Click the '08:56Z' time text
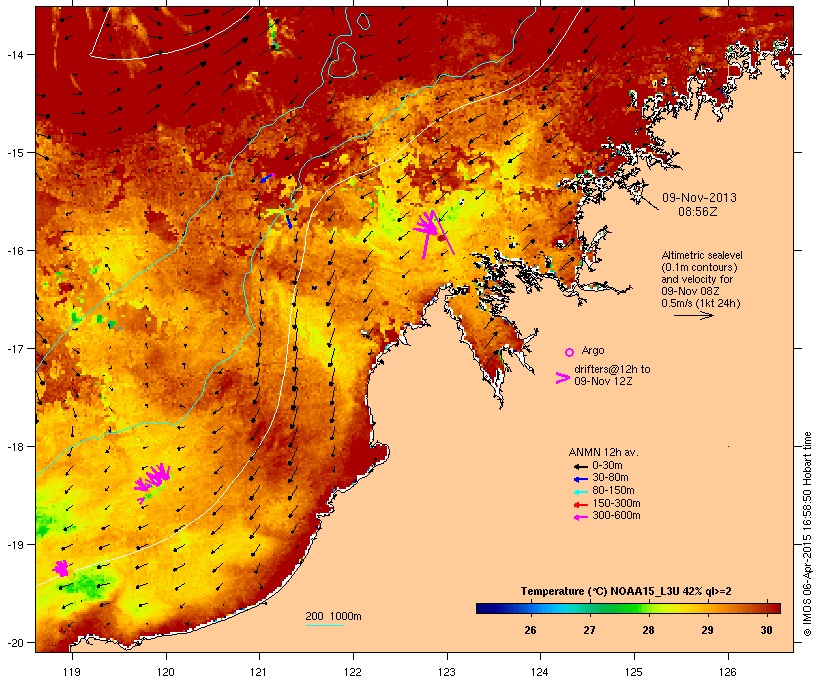Image resolution: width=820 pixels, height=680 pixels. tap(698, 212)
